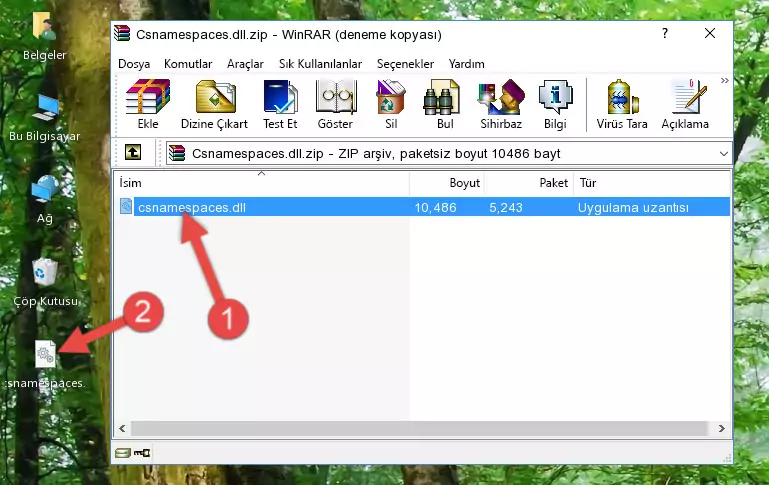Launch the Sihirbaz wizard

point(501,104)
